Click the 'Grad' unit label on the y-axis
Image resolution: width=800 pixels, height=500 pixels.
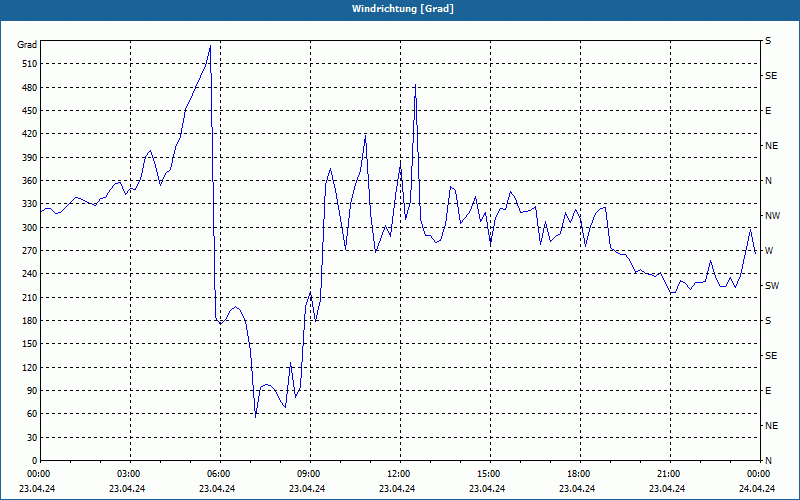tap(27, 45)
